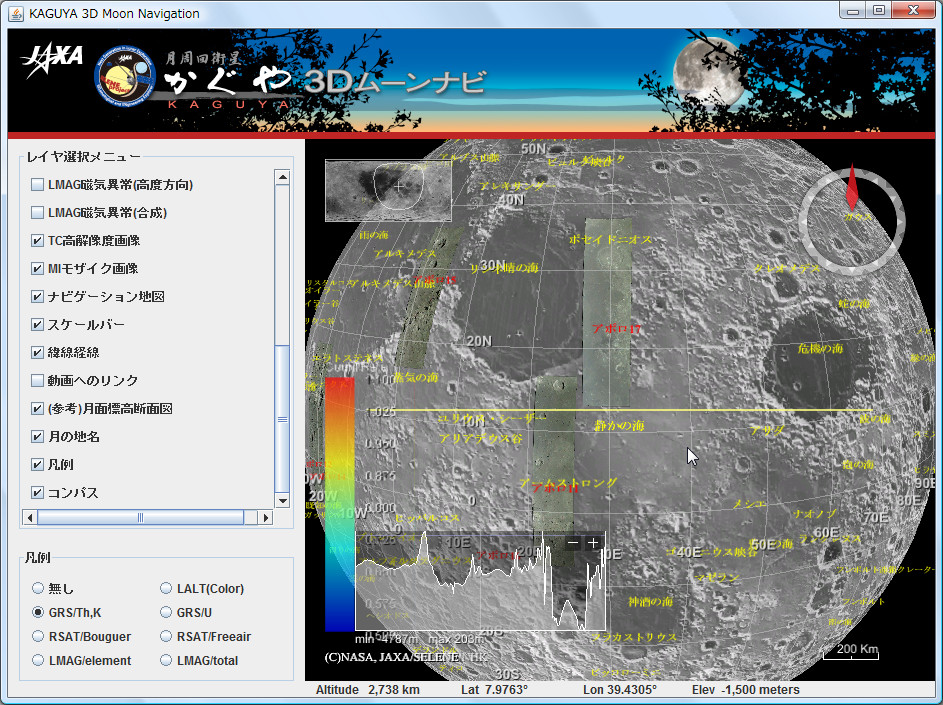Click the ポセイドニオス crater label

[x=610, y=239]
